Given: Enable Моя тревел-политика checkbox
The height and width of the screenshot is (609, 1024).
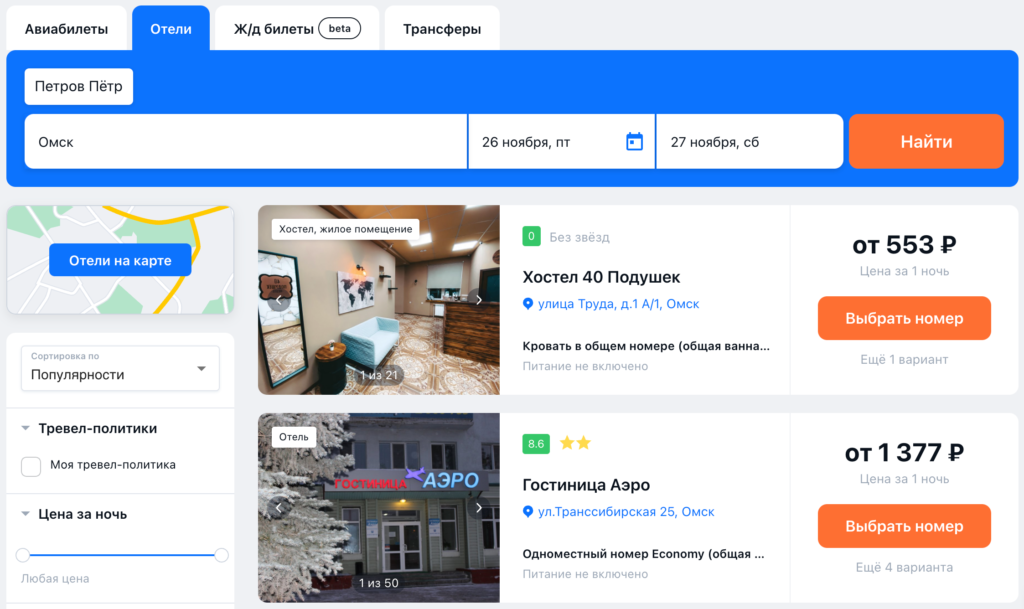Looking at the screenshot, I should pos(31,466).
